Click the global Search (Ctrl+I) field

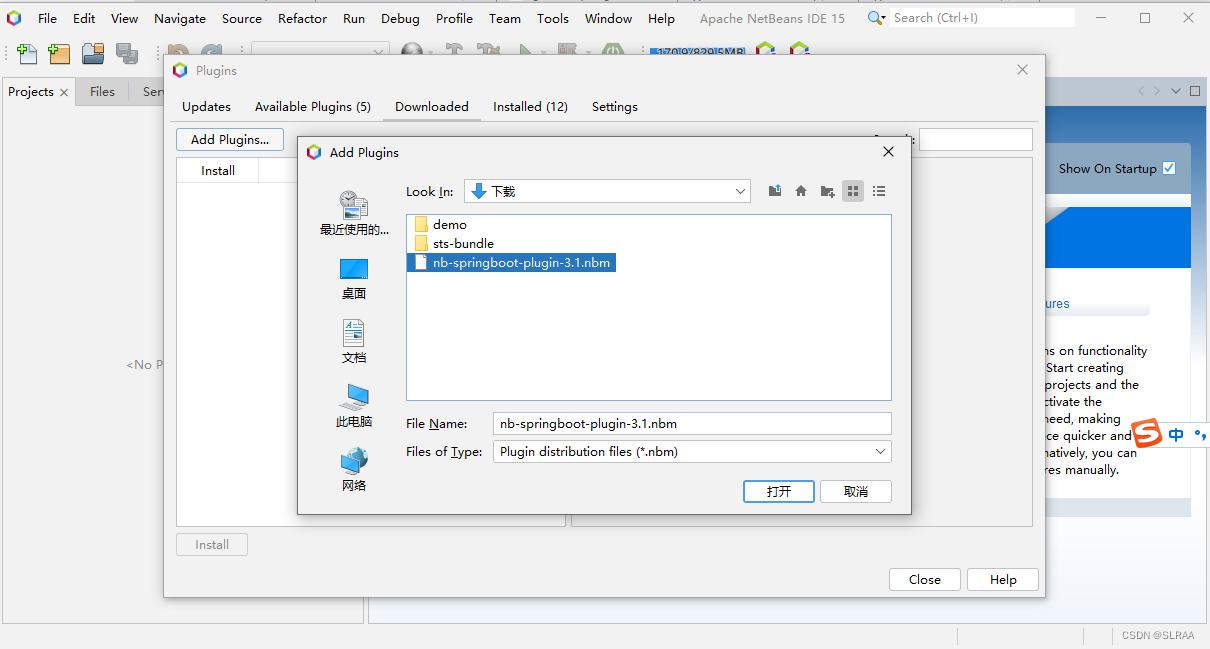pos(982,18)
